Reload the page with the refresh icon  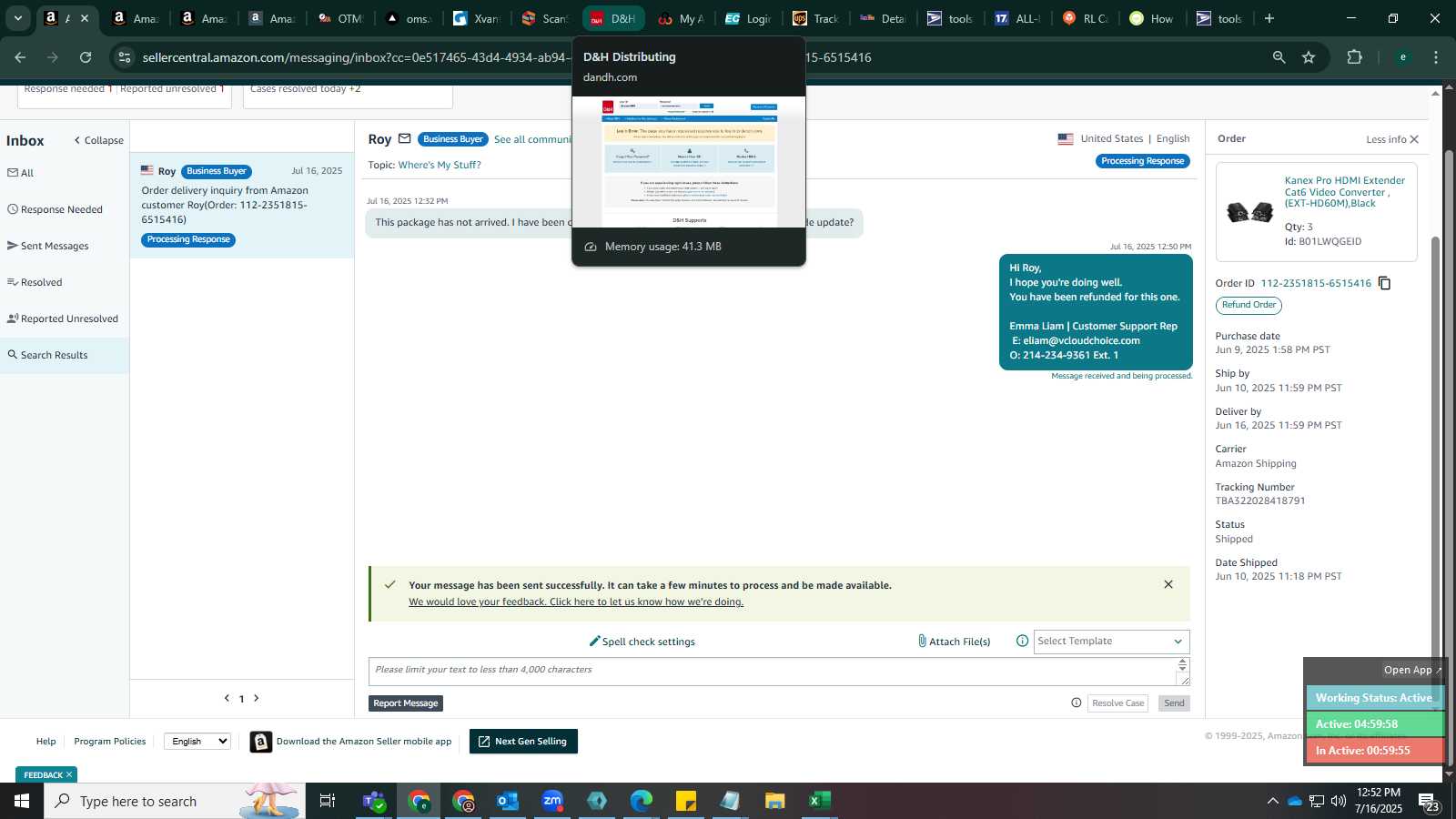pyautogui.click(x=86, y=57)
